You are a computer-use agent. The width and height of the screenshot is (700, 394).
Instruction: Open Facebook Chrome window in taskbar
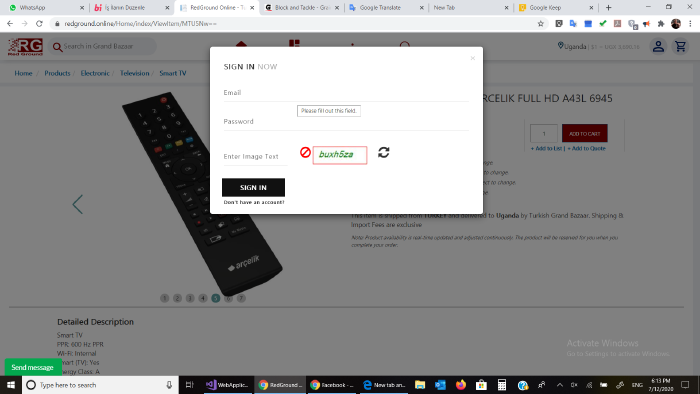tap(332, 385)
